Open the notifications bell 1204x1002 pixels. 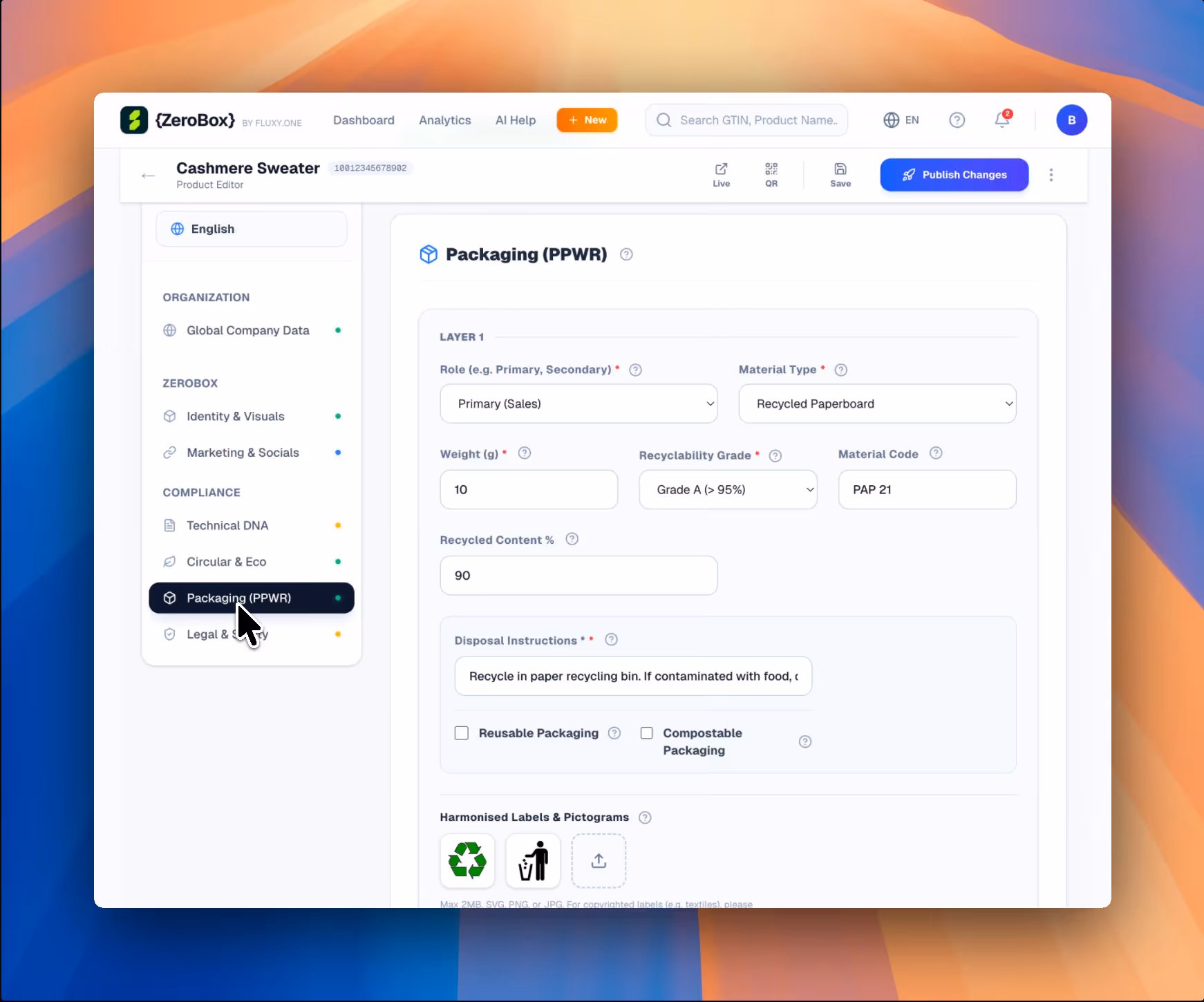[x=1002, y=120]
